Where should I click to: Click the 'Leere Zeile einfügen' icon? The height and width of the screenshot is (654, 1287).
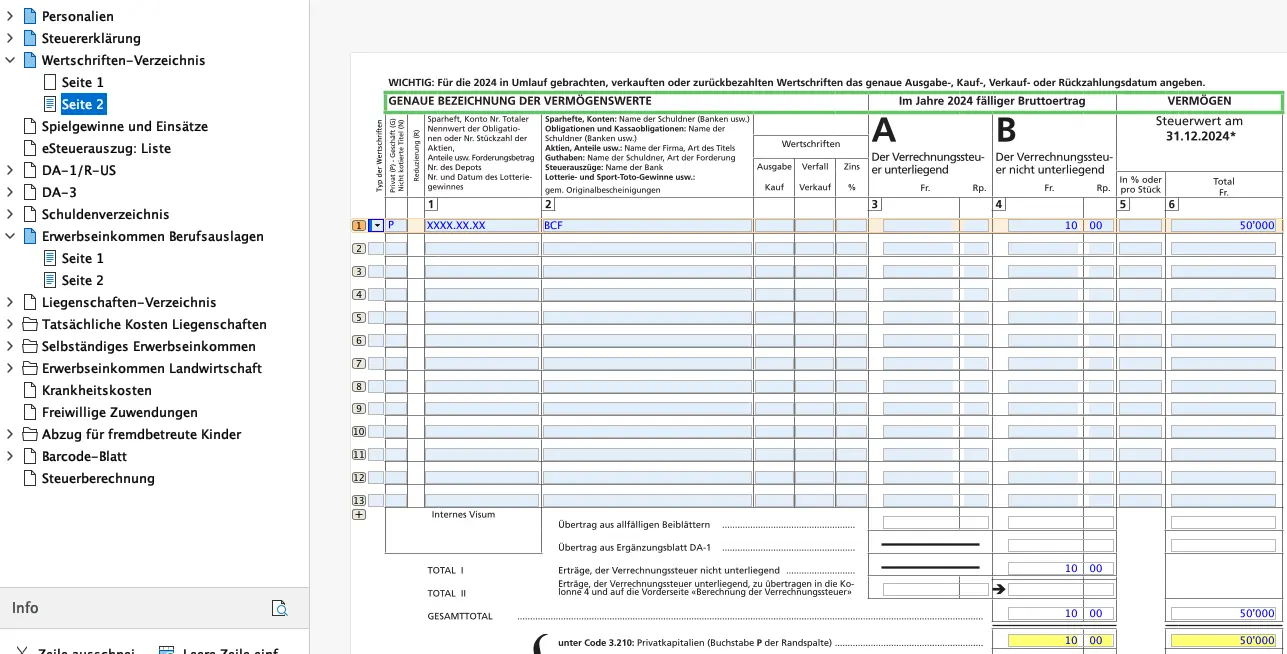point(167,650)
